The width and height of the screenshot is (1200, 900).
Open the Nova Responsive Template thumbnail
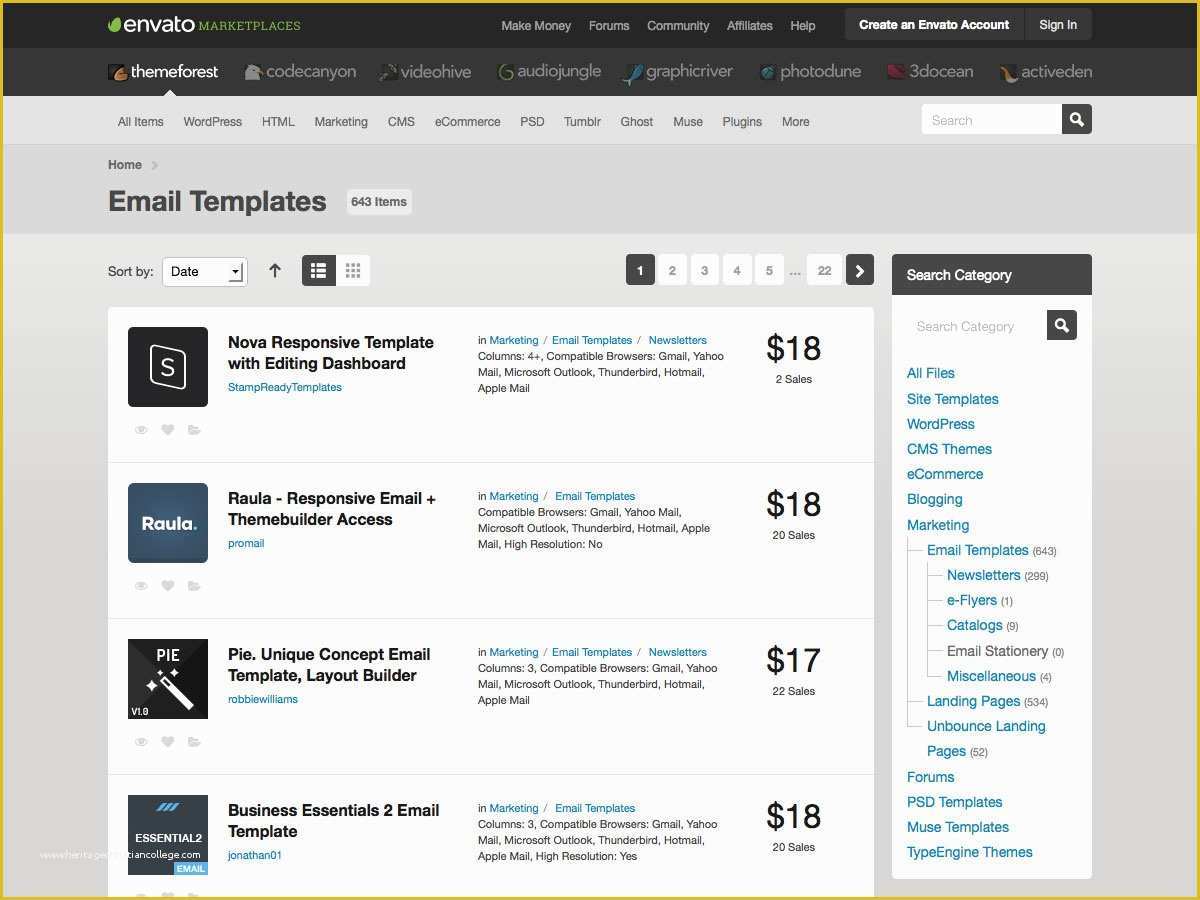click(168, 367)
